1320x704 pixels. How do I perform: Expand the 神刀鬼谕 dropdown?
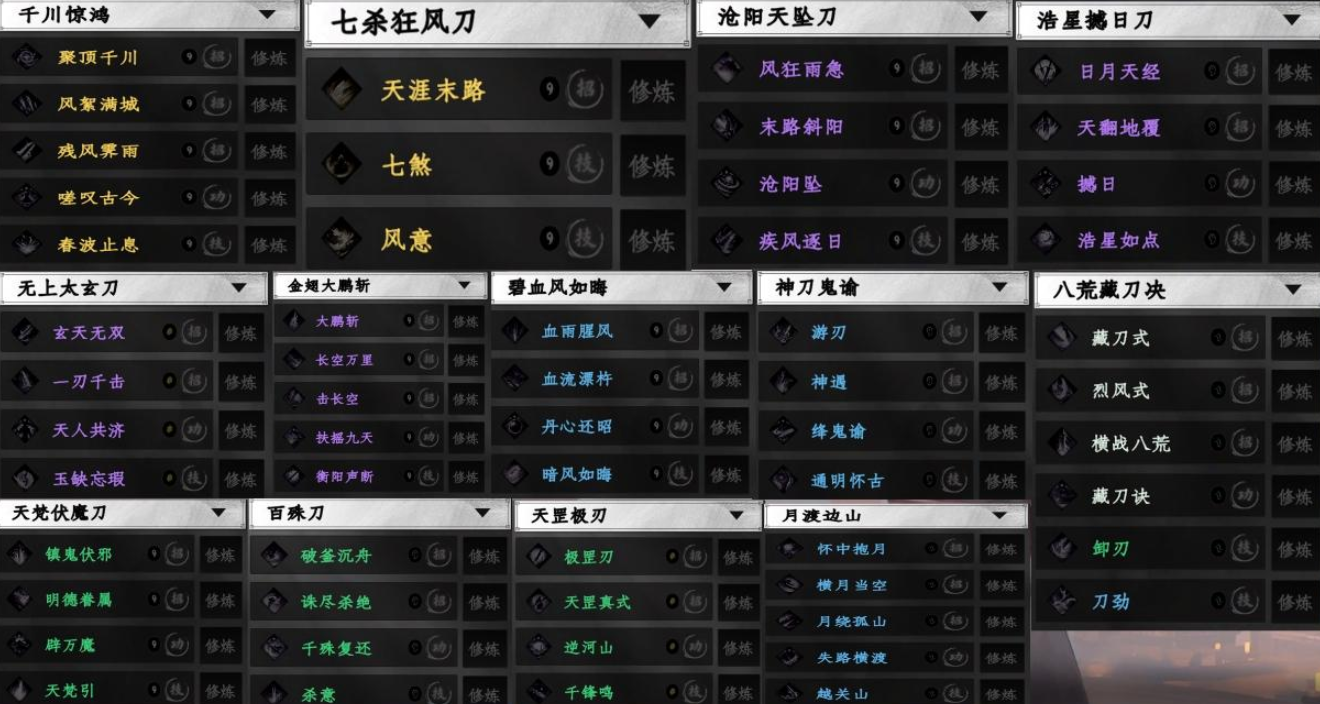(999, 287)
